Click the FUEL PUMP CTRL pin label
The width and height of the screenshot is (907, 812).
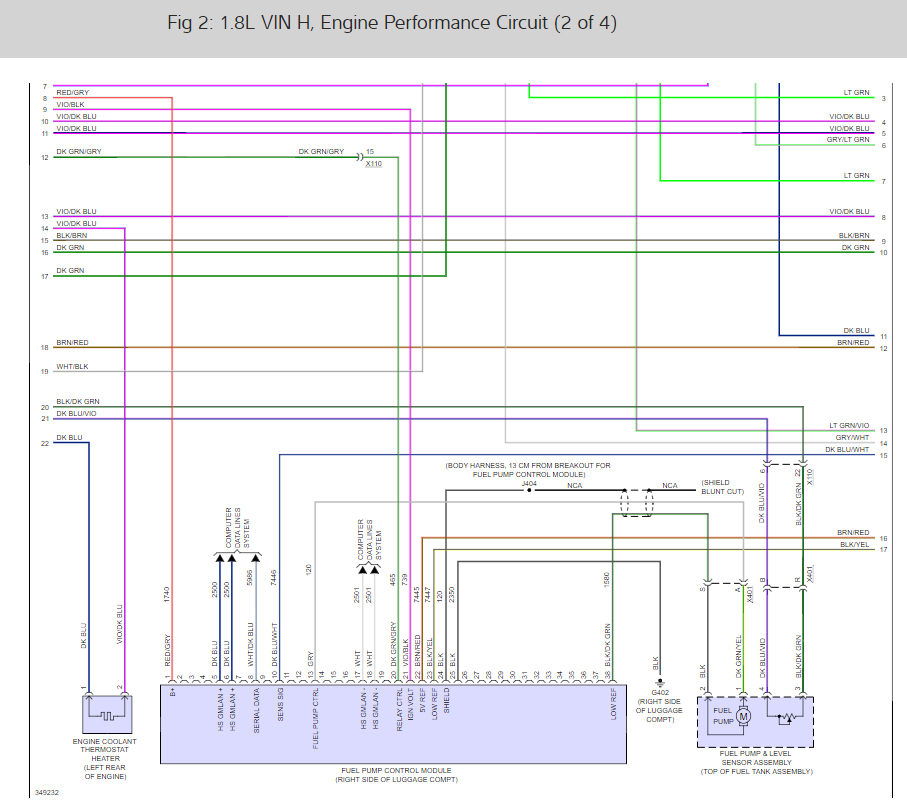[x=316, y=718]
